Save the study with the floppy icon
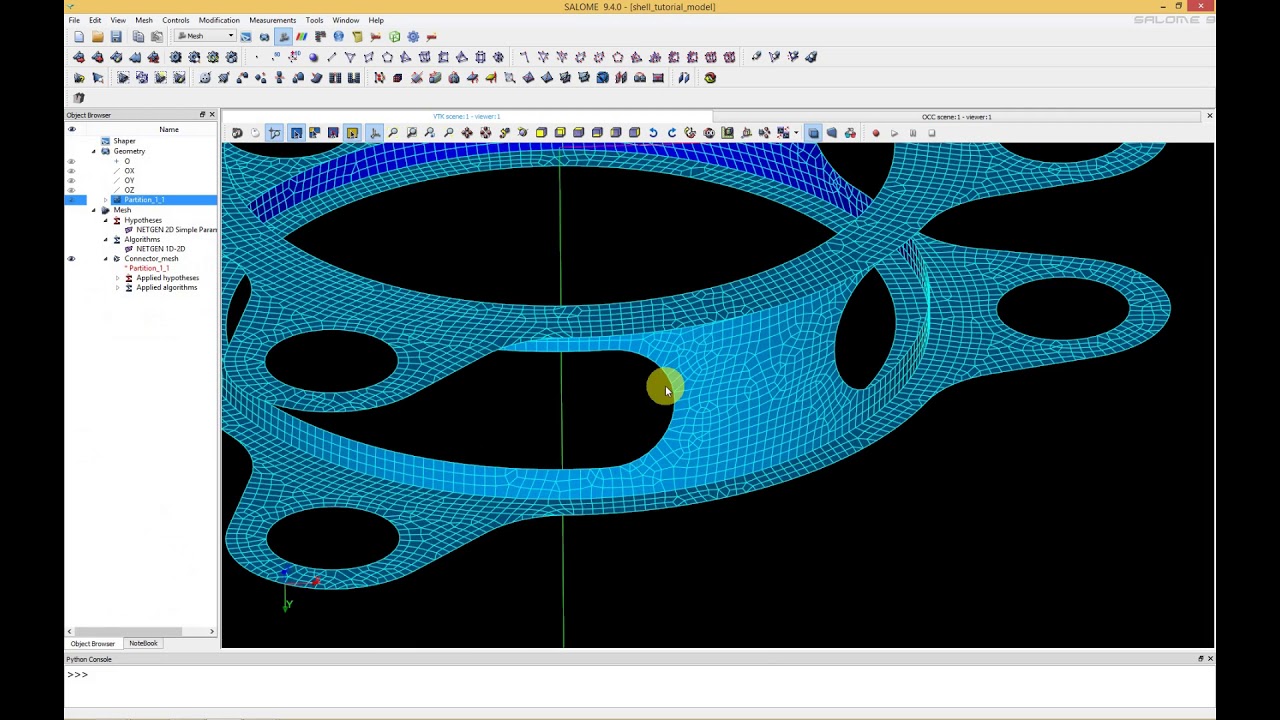 [116, 37]
